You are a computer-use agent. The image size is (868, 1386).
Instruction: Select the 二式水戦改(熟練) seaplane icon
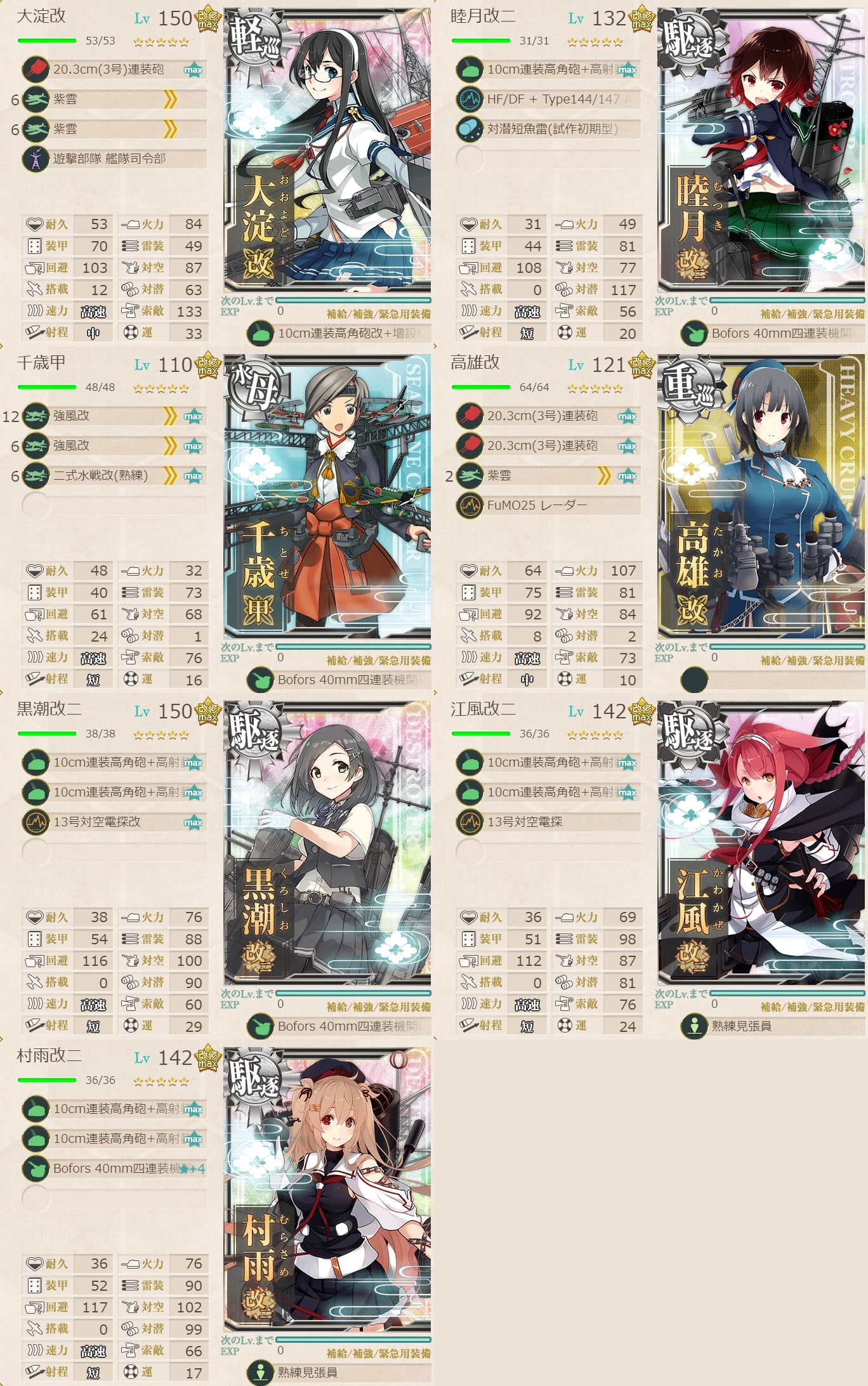(36, 475)
